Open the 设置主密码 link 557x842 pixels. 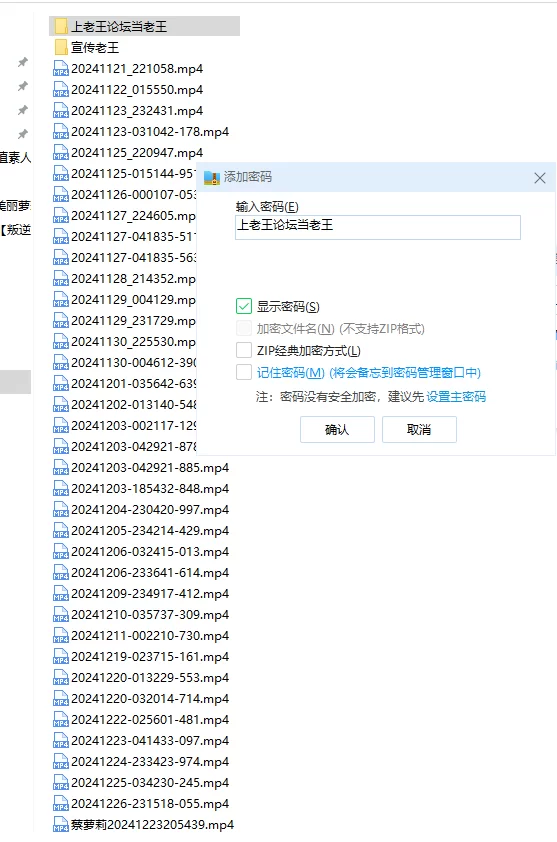456,397
